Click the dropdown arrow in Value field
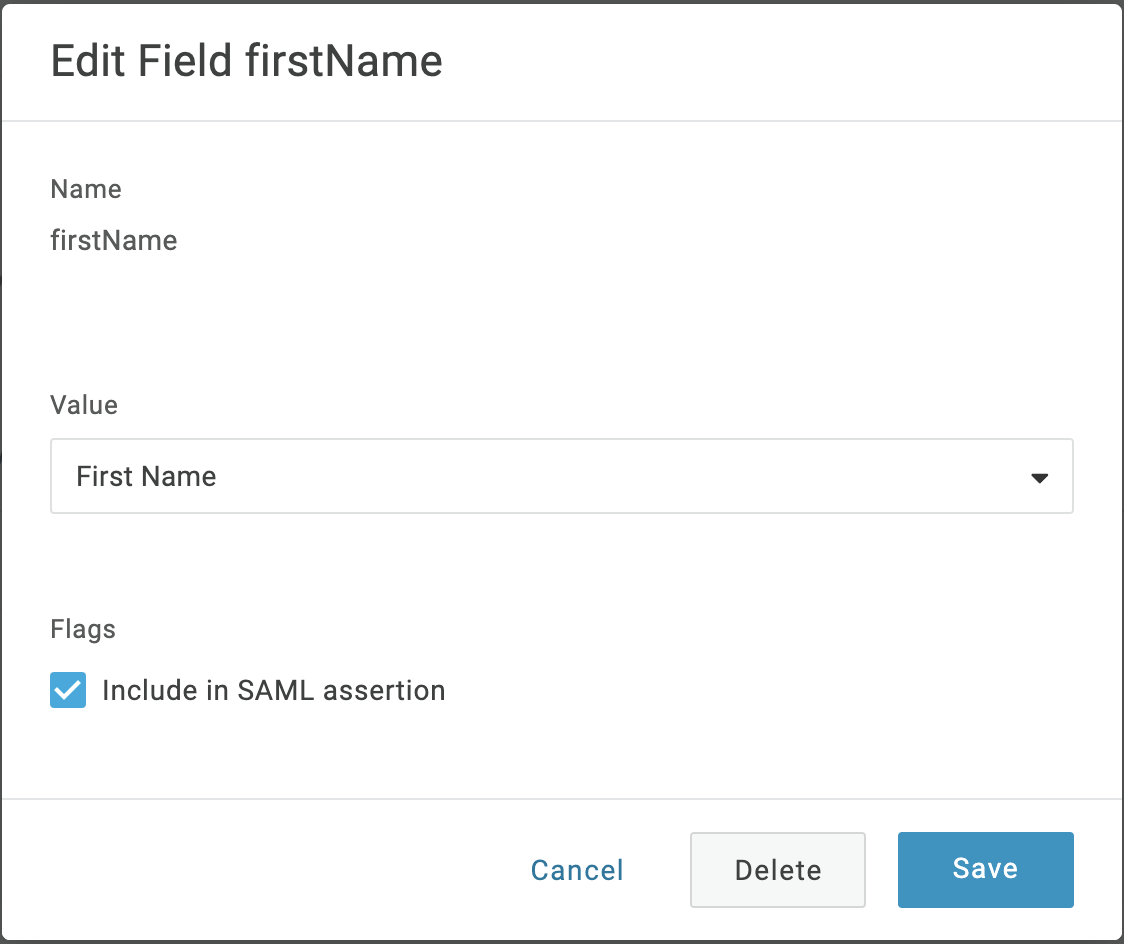Screen dimensions: 1124x944 tap(1039, 478)
